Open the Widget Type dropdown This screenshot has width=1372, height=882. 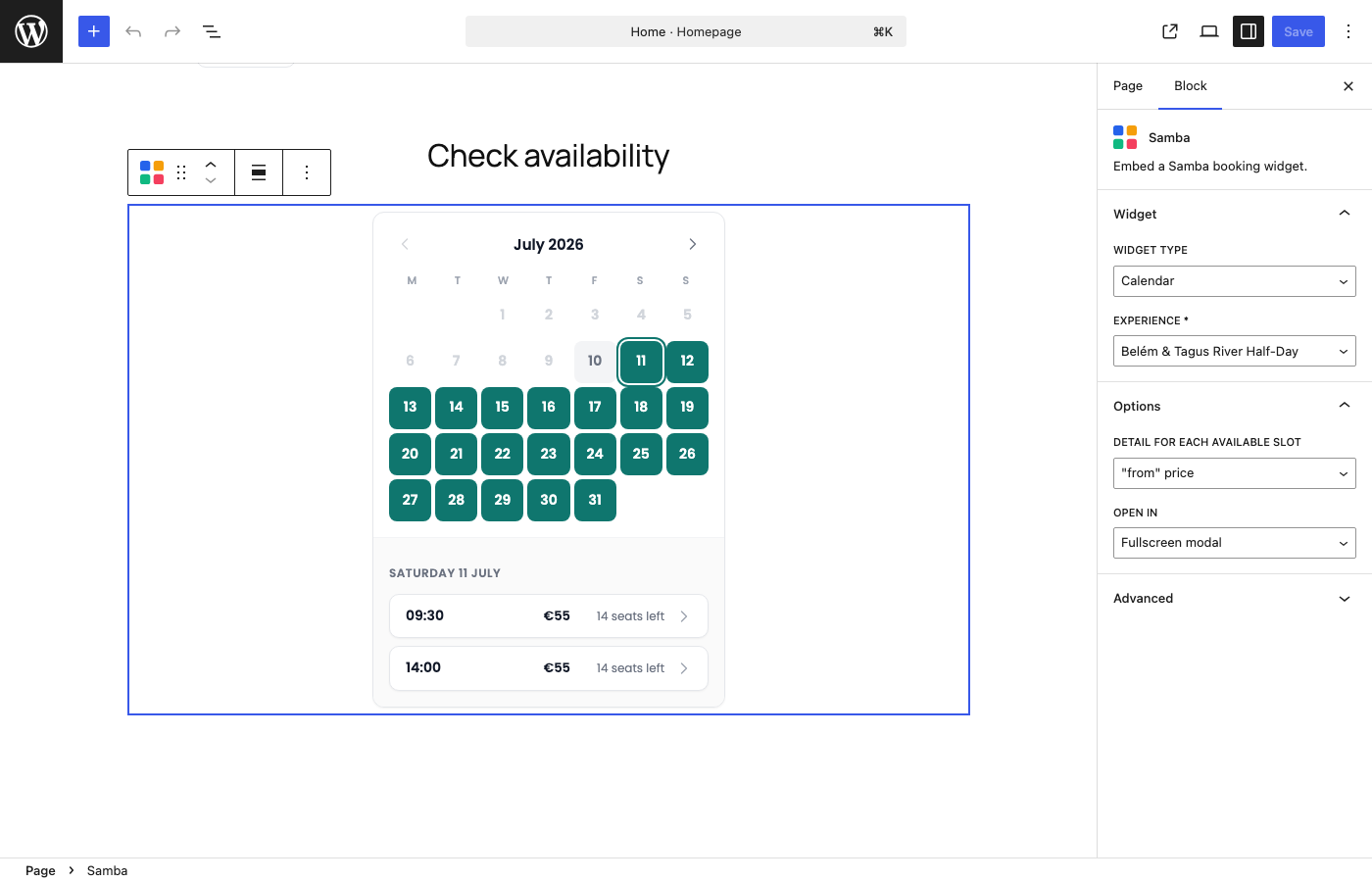point(1235,281)
